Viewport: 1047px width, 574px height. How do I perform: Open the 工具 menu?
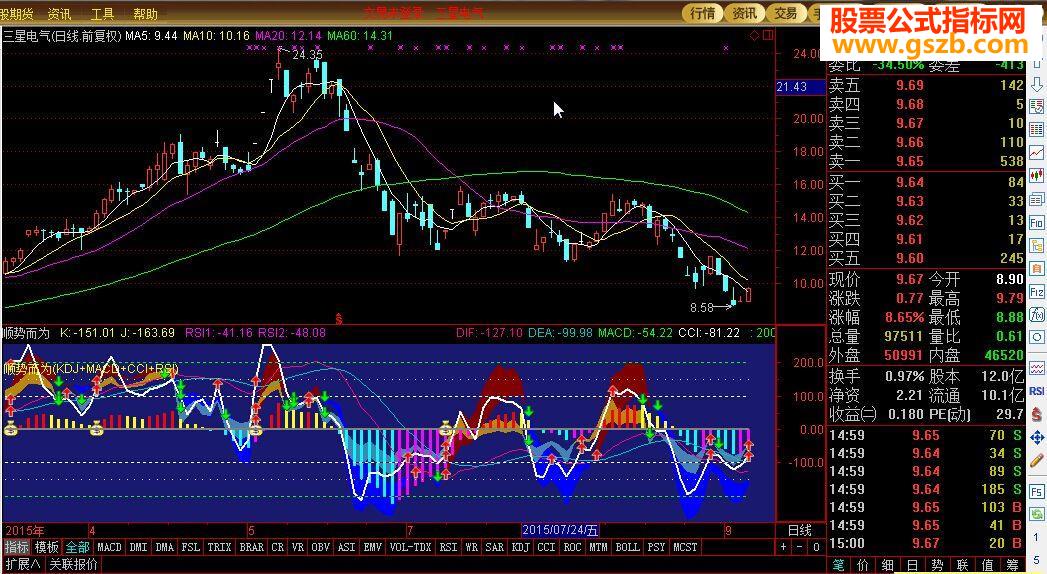click(x=102, y=14)
